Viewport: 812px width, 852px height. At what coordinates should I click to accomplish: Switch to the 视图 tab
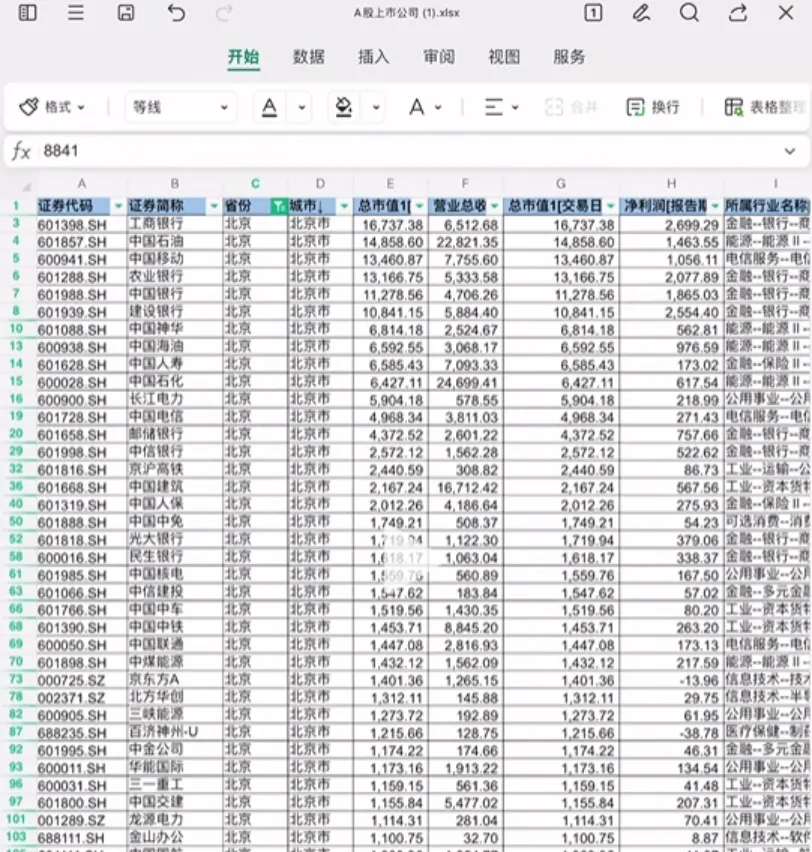coord(504,57)
